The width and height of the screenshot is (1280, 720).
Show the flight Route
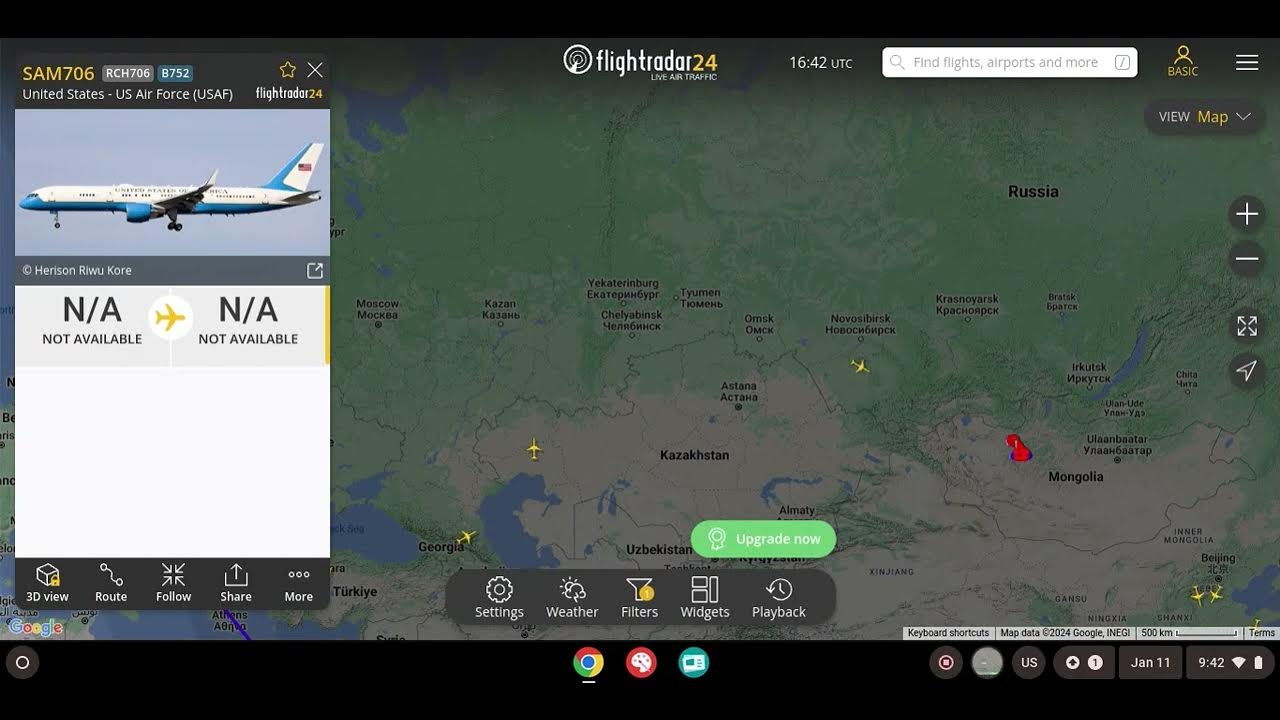(111, 583)
